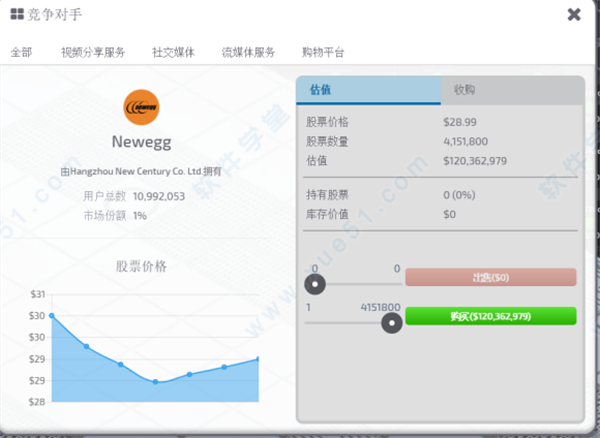Click the inventory value $0

pyautogui.click(x=449, y=214)
